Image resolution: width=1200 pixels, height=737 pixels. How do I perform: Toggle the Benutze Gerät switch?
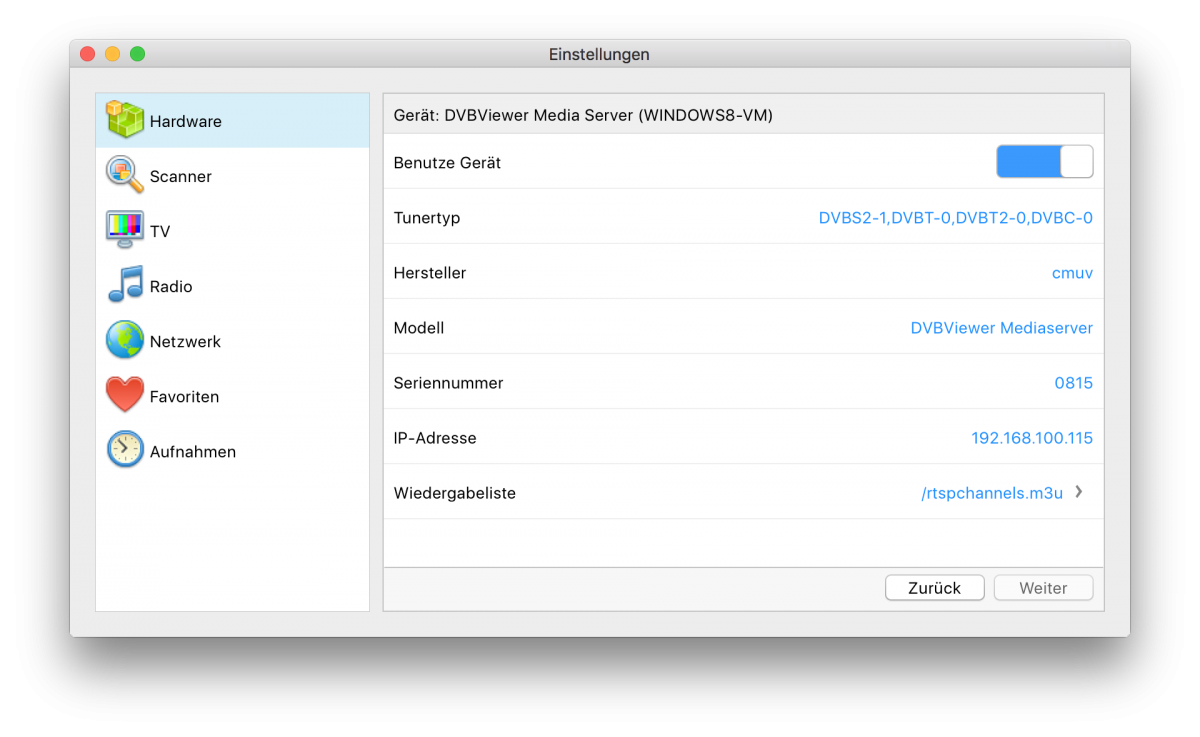coord(1044,162)
